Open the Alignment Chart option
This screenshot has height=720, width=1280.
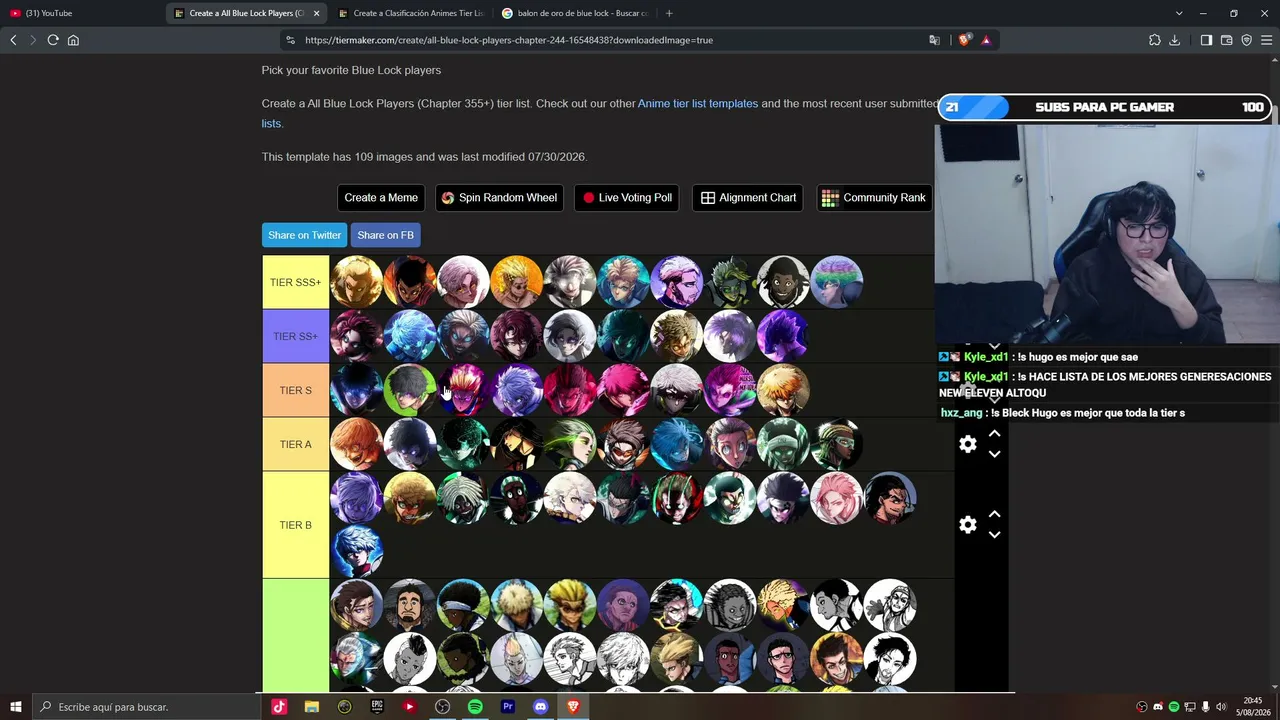[x=748, y=198]
